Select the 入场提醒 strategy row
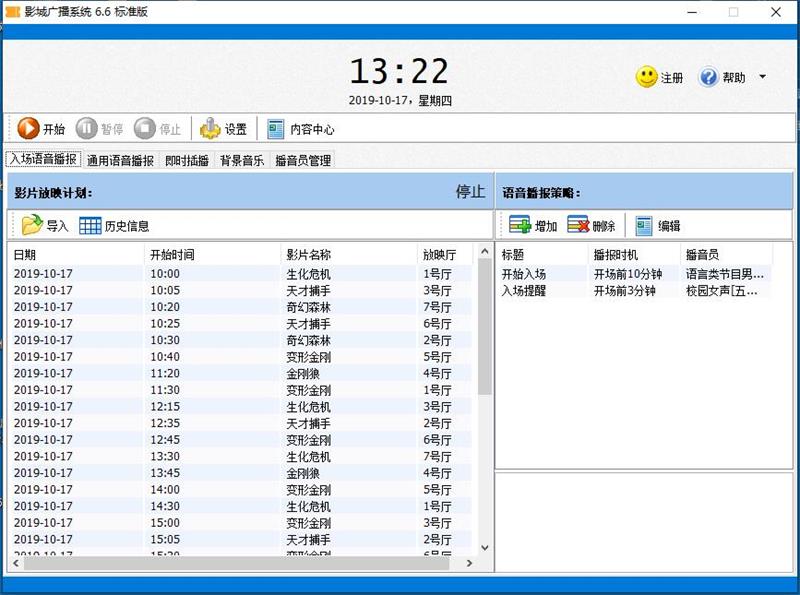 (635, 291)
